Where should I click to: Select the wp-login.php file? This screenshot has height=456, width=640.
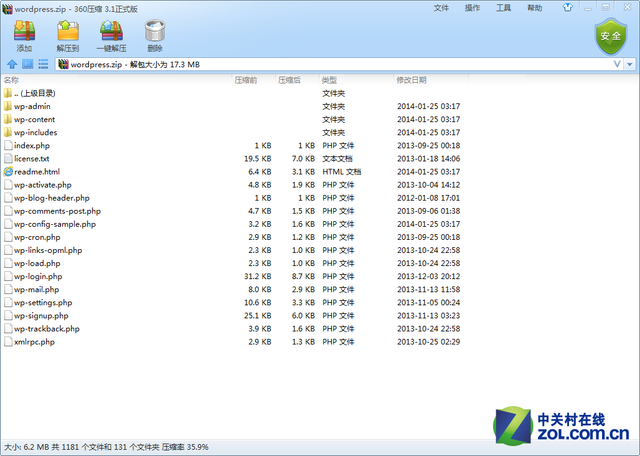point(38,276)
